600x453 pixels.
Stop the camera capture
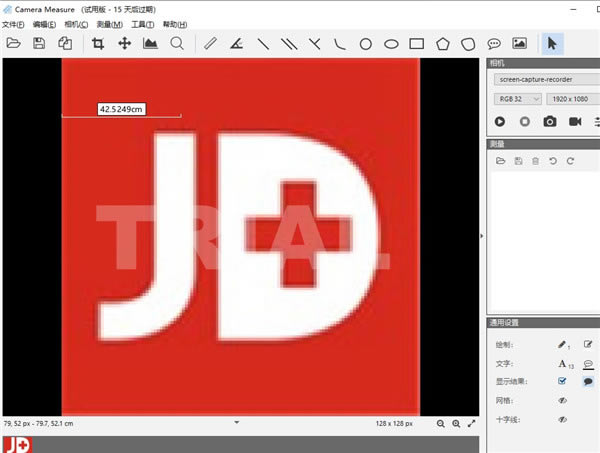click(524, 121)
